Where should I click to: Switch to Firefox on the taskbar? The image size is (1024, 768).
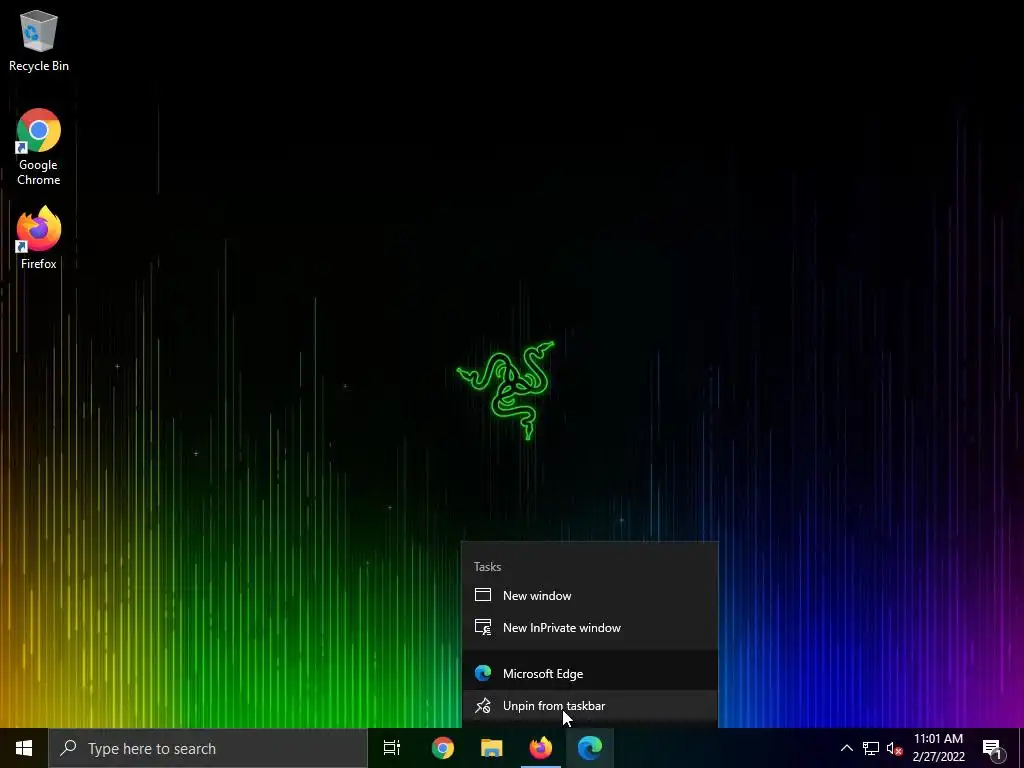point(541,748)
